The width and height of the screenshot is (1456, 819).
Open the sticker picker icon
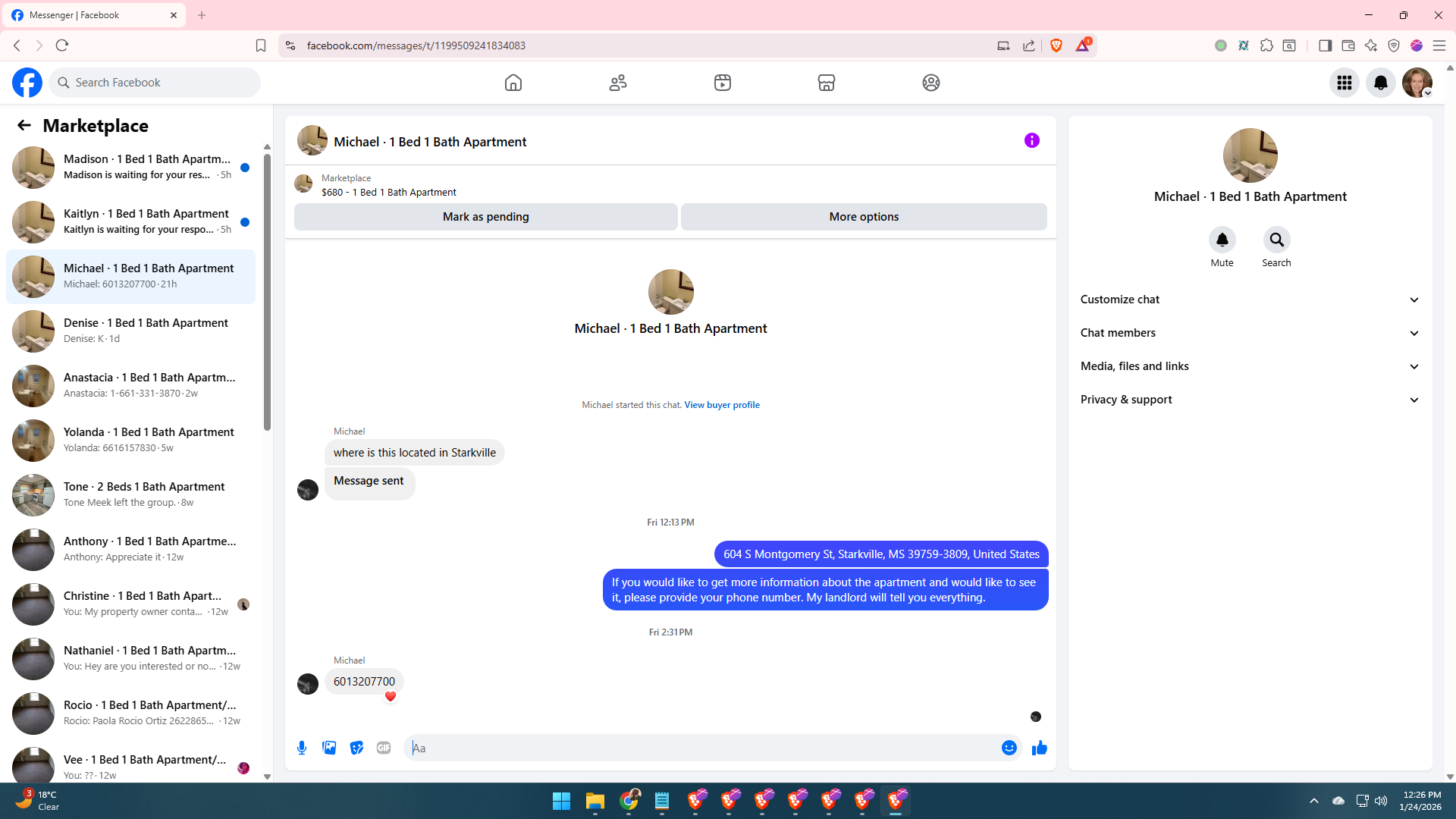[x=356, y=748]
